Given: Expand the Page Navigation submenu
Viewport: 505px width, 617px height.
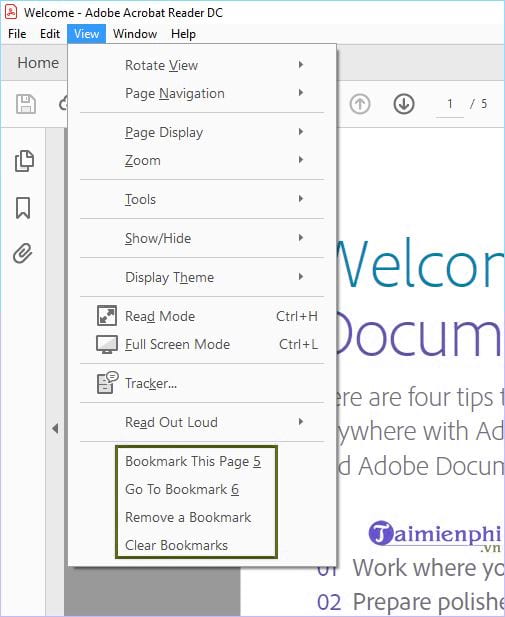Looking at the screenshot, I should 202,93.
